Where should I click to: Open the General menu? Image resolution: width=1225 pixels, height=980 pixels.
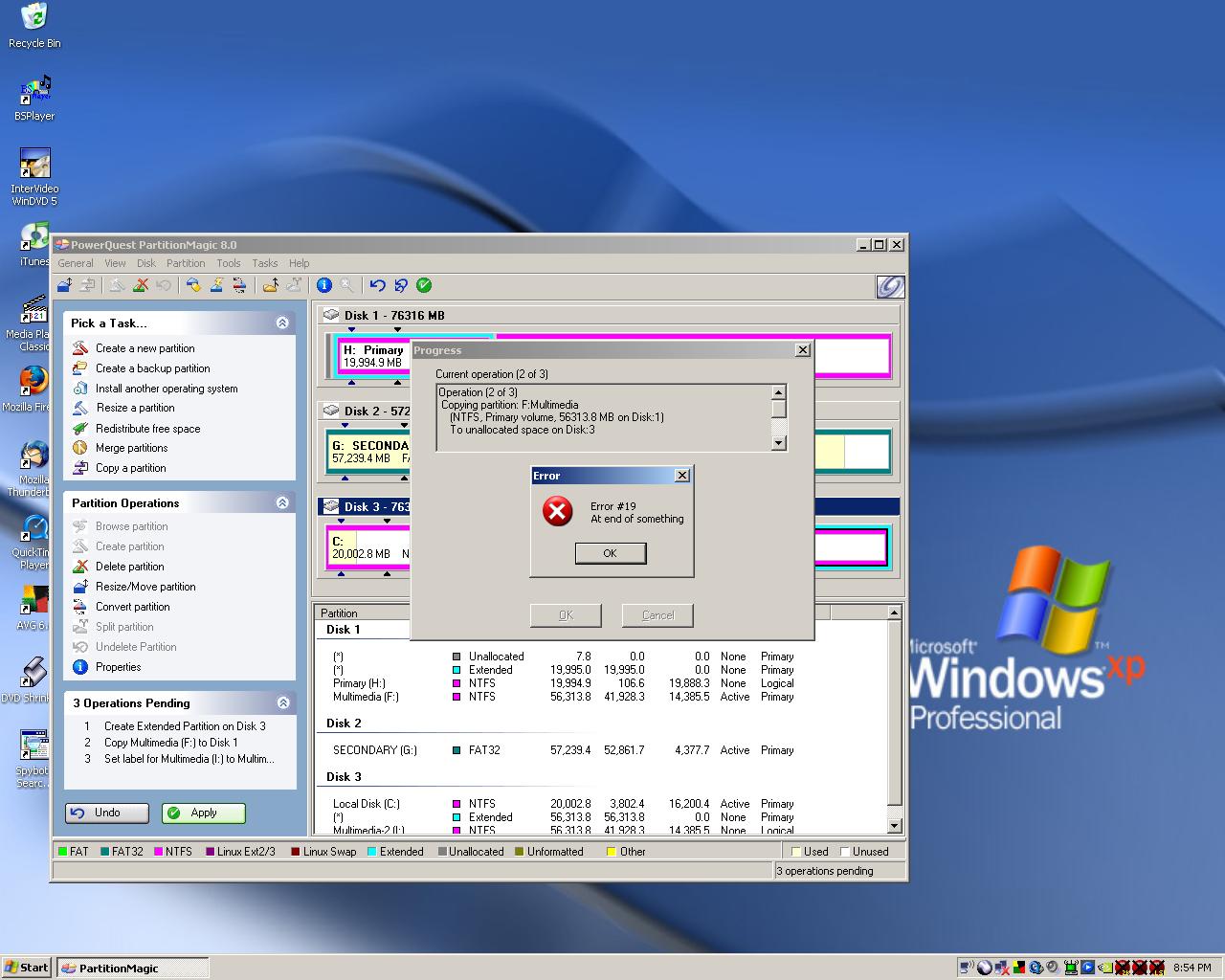coord(76,263)
